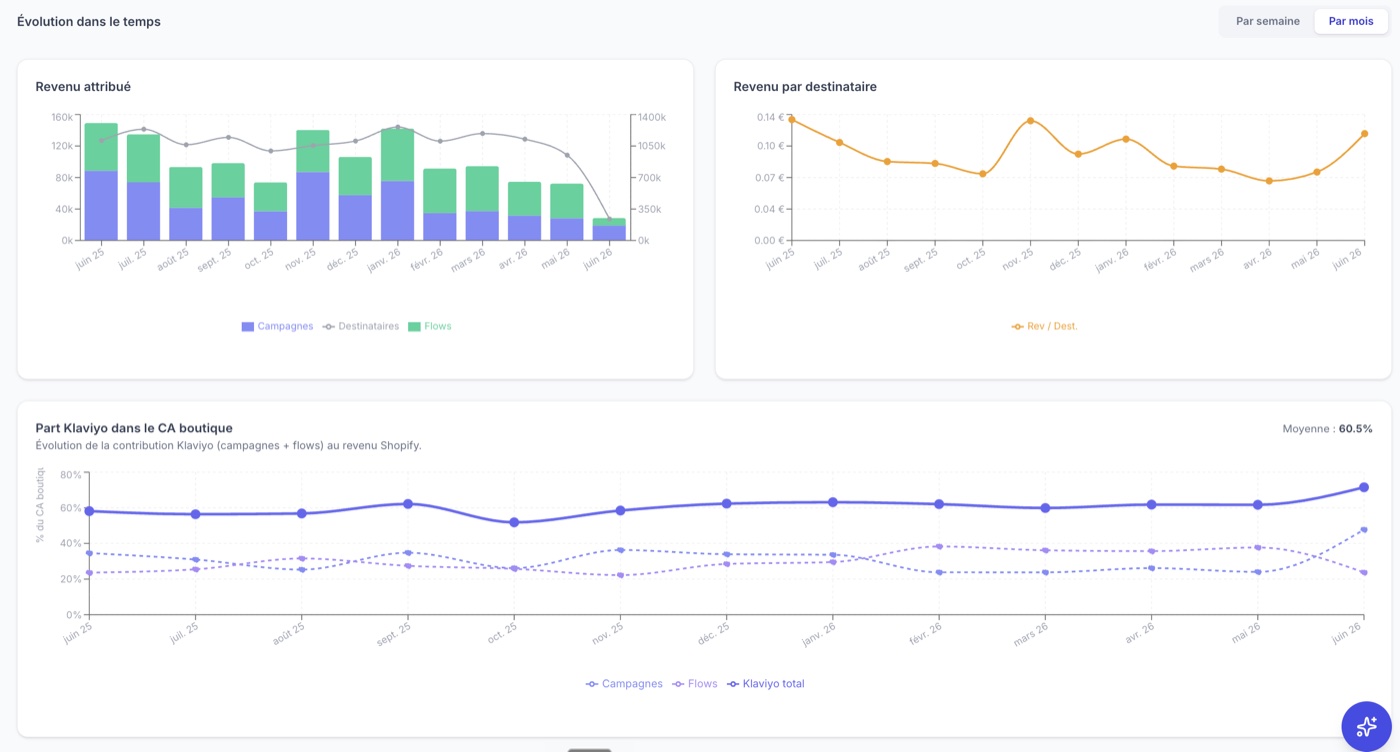1400x752 pixels.
Task: Click the nov. 25 bar in Revenu attribué
Action: pos(313,185)
